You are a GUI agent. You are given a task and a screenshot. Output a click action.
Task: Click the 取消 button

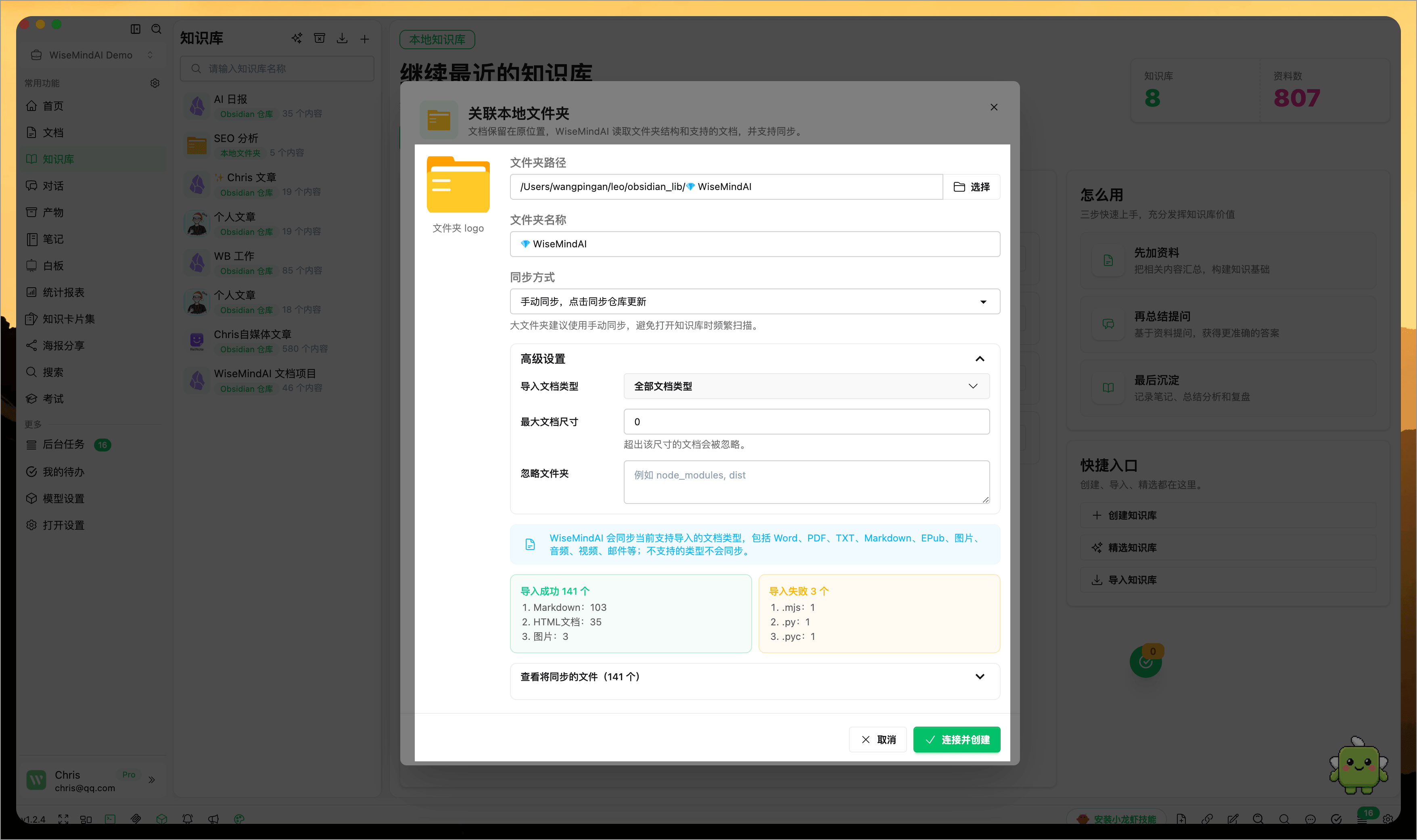tap(878, 740)
